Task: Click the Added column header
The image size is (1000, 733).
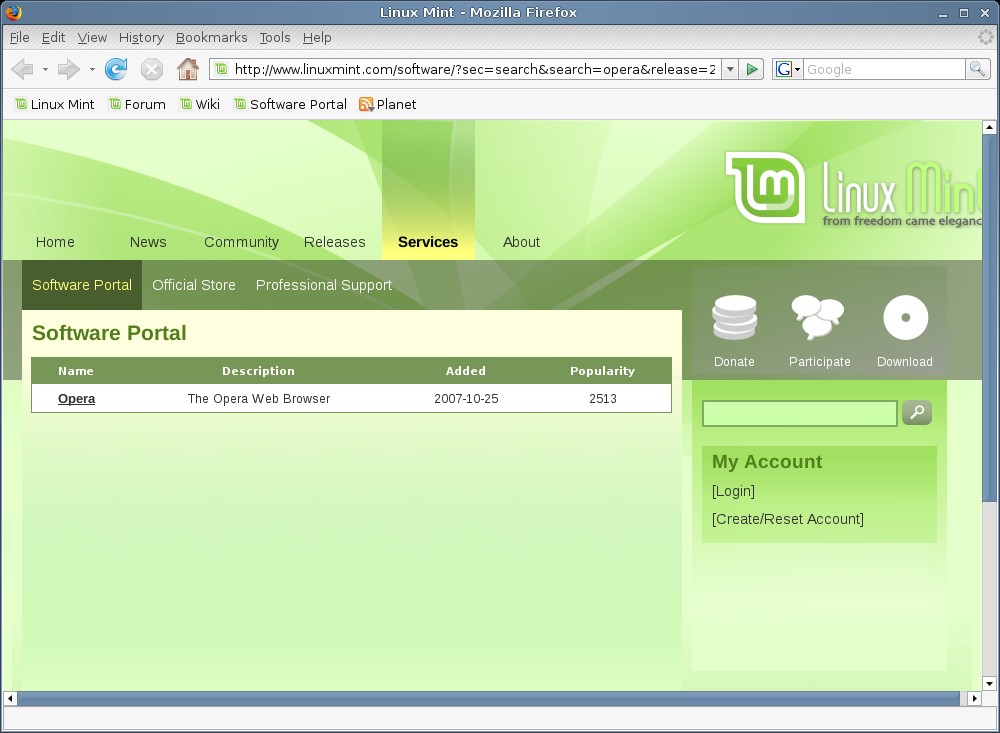Action: point(466,371)
